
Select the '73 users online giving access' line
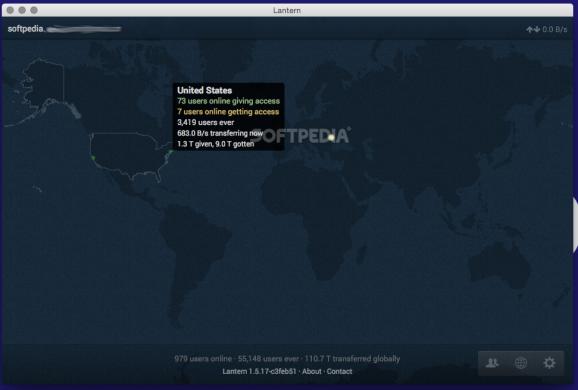pyautogui.click(x=229, y=101)
